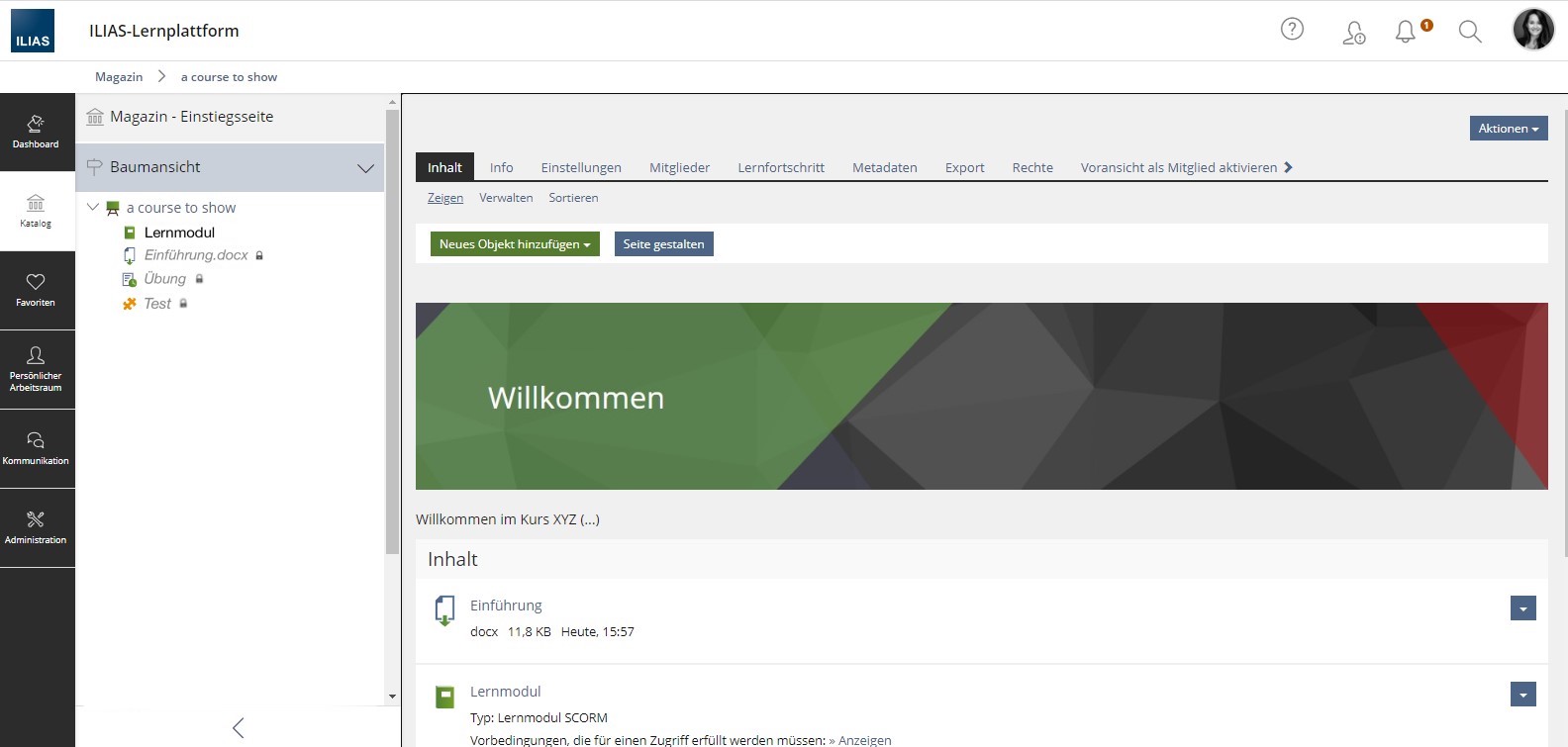Open Neues Objekt hinzufügen dropdown

[515, 244]
